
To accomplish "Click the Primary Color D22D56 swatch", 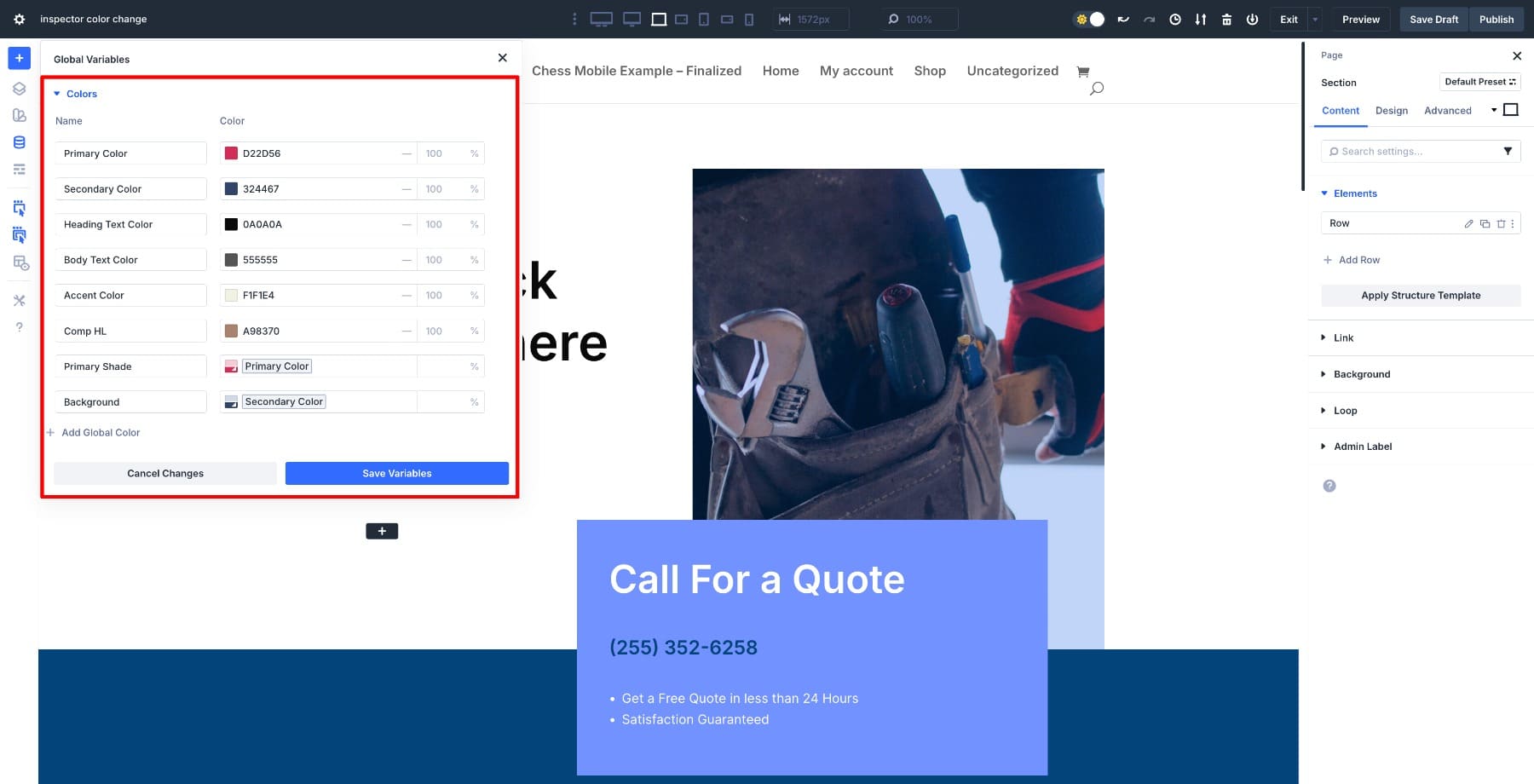I will pos(231,153).
